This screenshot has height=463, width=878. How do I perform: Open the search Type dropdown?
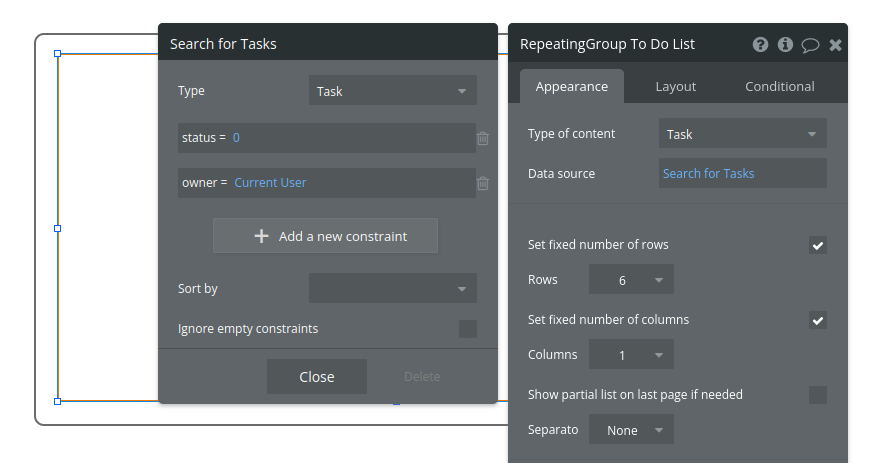(392, 91)
